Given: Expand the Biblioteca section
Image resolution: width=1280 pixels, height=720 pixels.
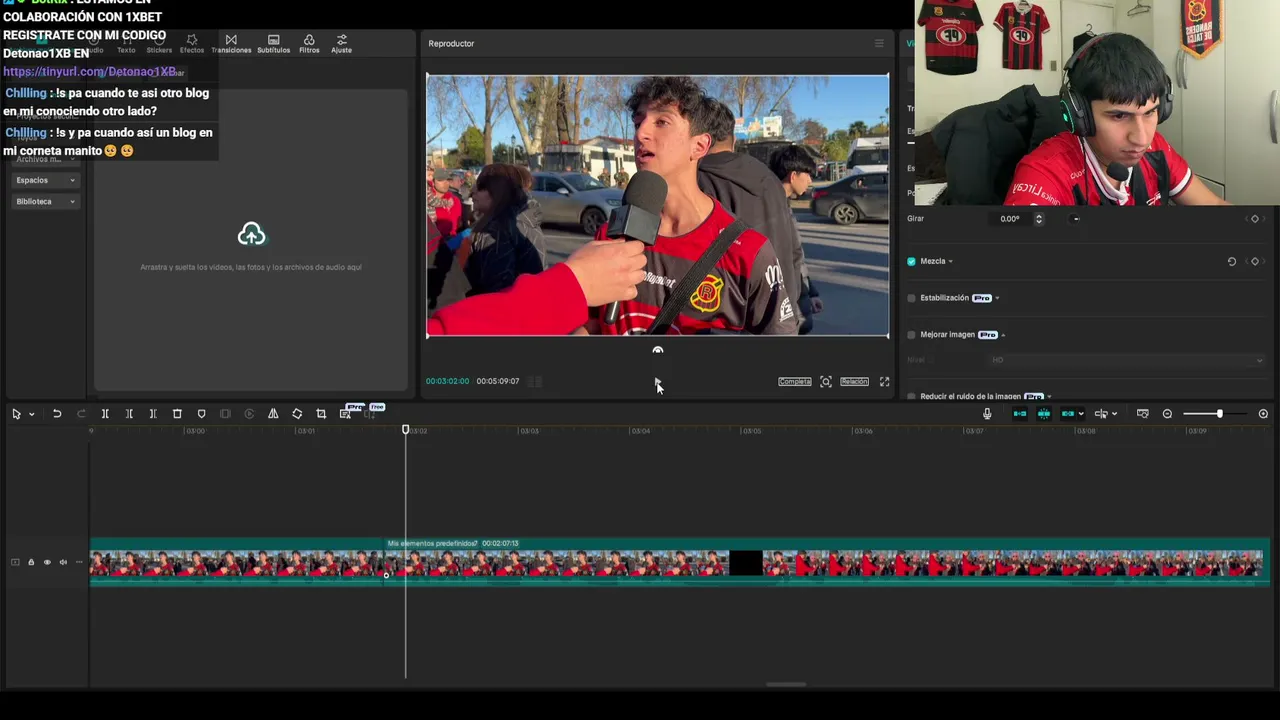Looking at the screenshot, I should [45, 202].
